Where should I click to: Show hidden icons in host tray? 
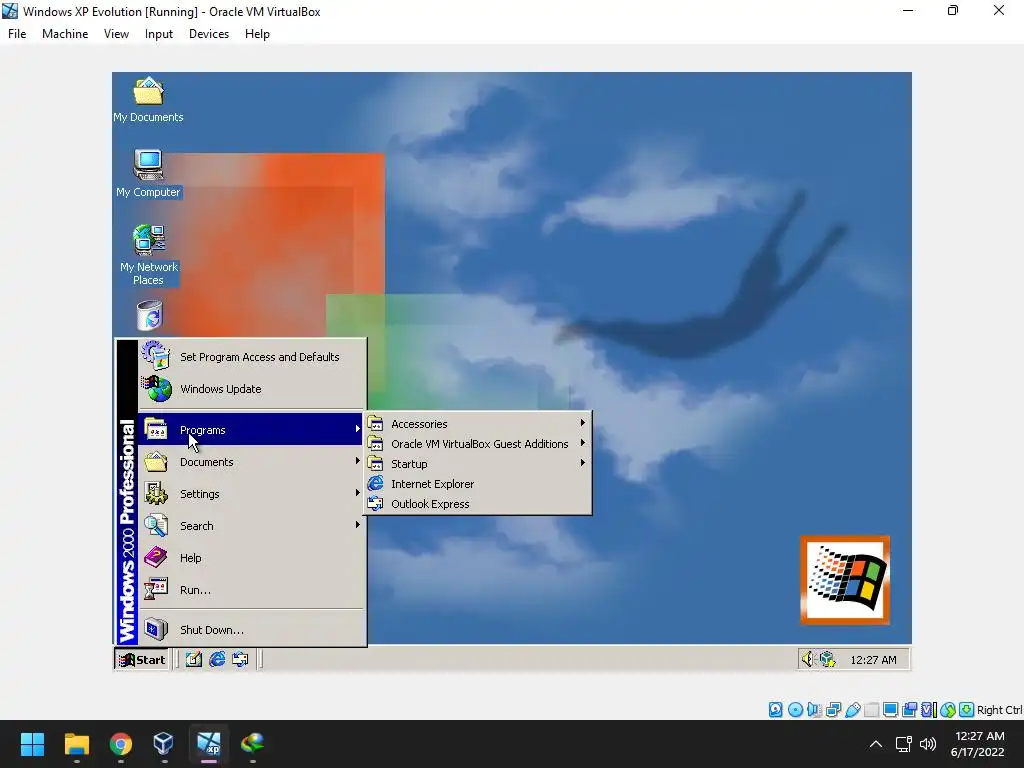click(876, 744)
